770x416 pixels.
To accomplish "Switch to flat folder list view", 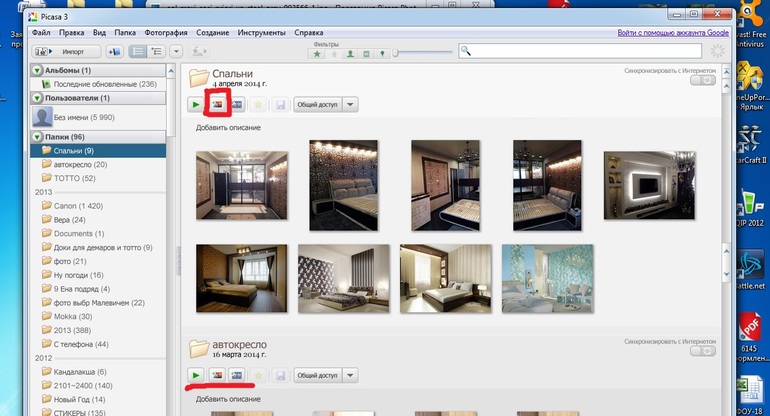I will (x=138, y=51).
